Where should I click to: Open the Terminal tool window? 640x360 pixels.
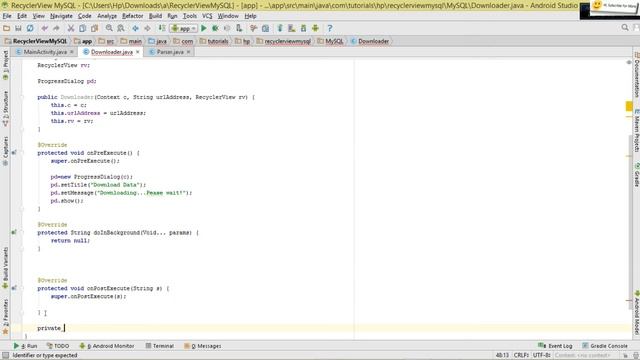pyautogui.click(x=160, y=346)
